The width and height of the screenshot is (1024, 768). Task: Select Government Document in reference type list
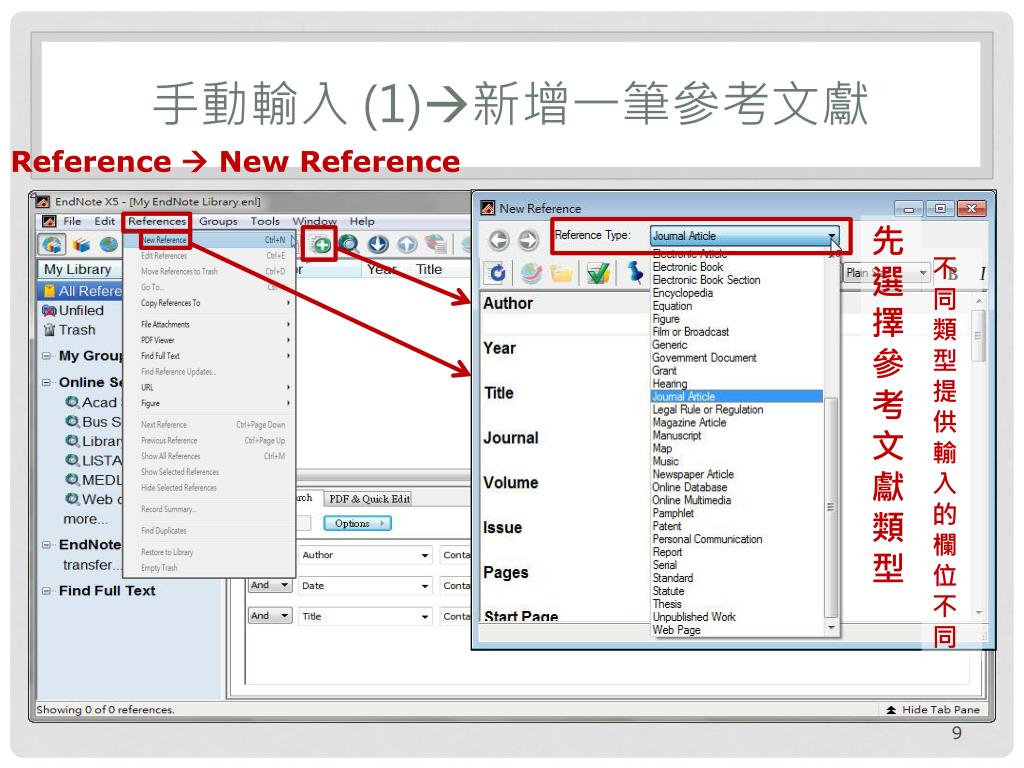click(x=704, y=358)
